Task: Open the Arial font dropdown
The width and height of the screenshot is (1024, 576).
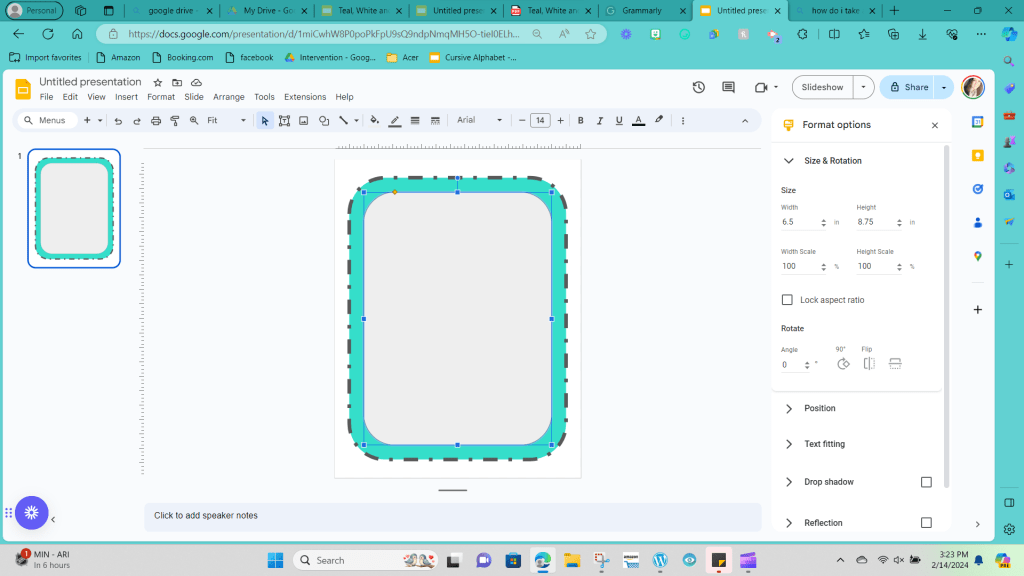Action: (480, 121)
